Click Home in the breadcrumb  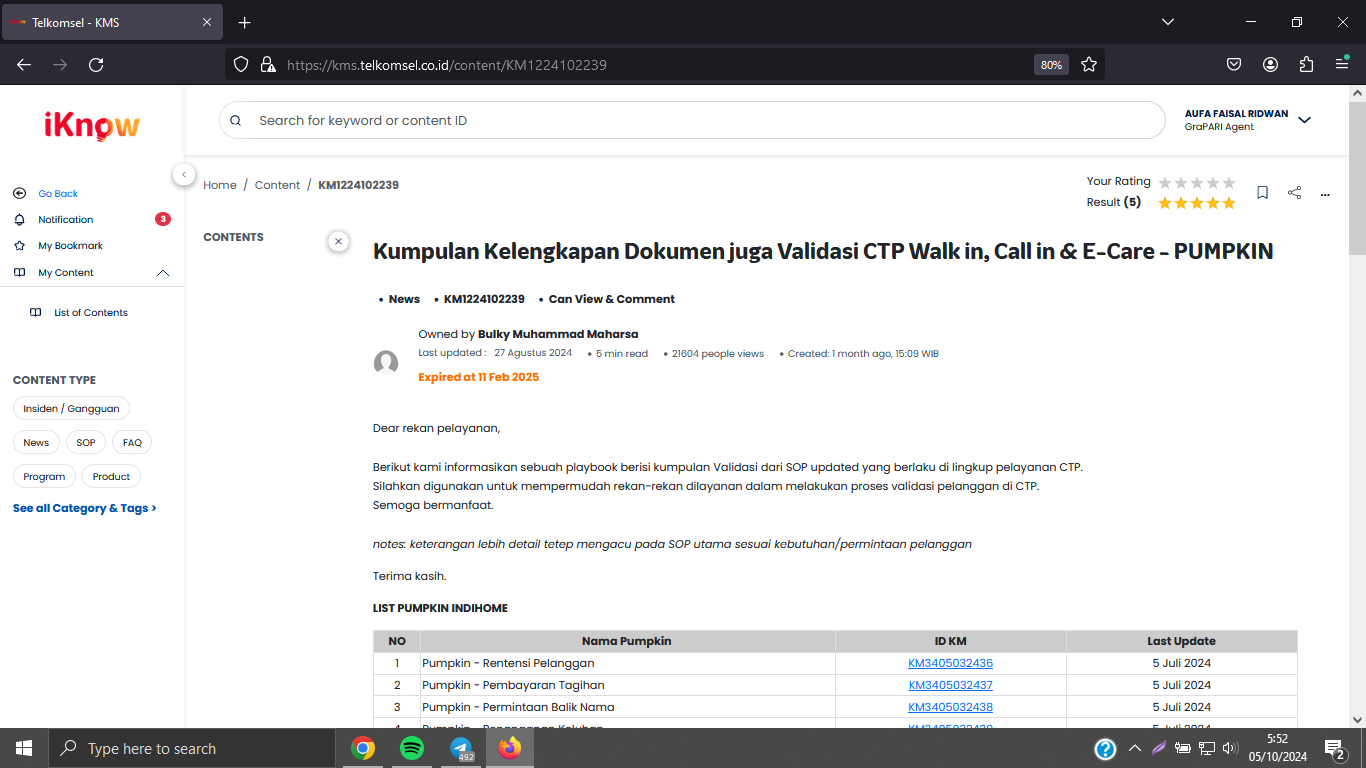tap(220, 185)
